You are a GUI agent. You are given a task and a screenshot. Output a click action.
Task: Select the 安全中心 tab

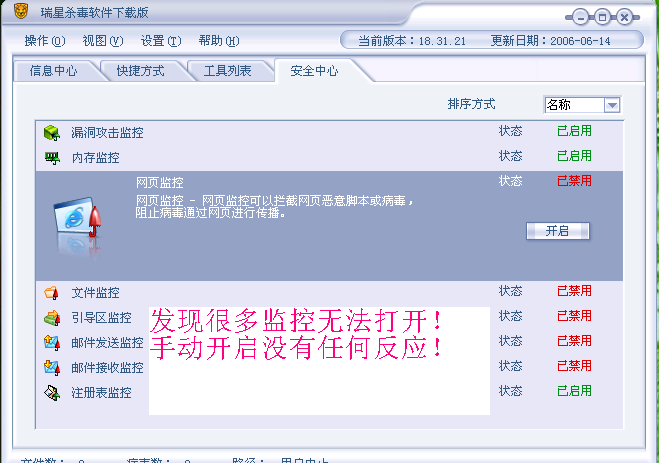(314, 71)
